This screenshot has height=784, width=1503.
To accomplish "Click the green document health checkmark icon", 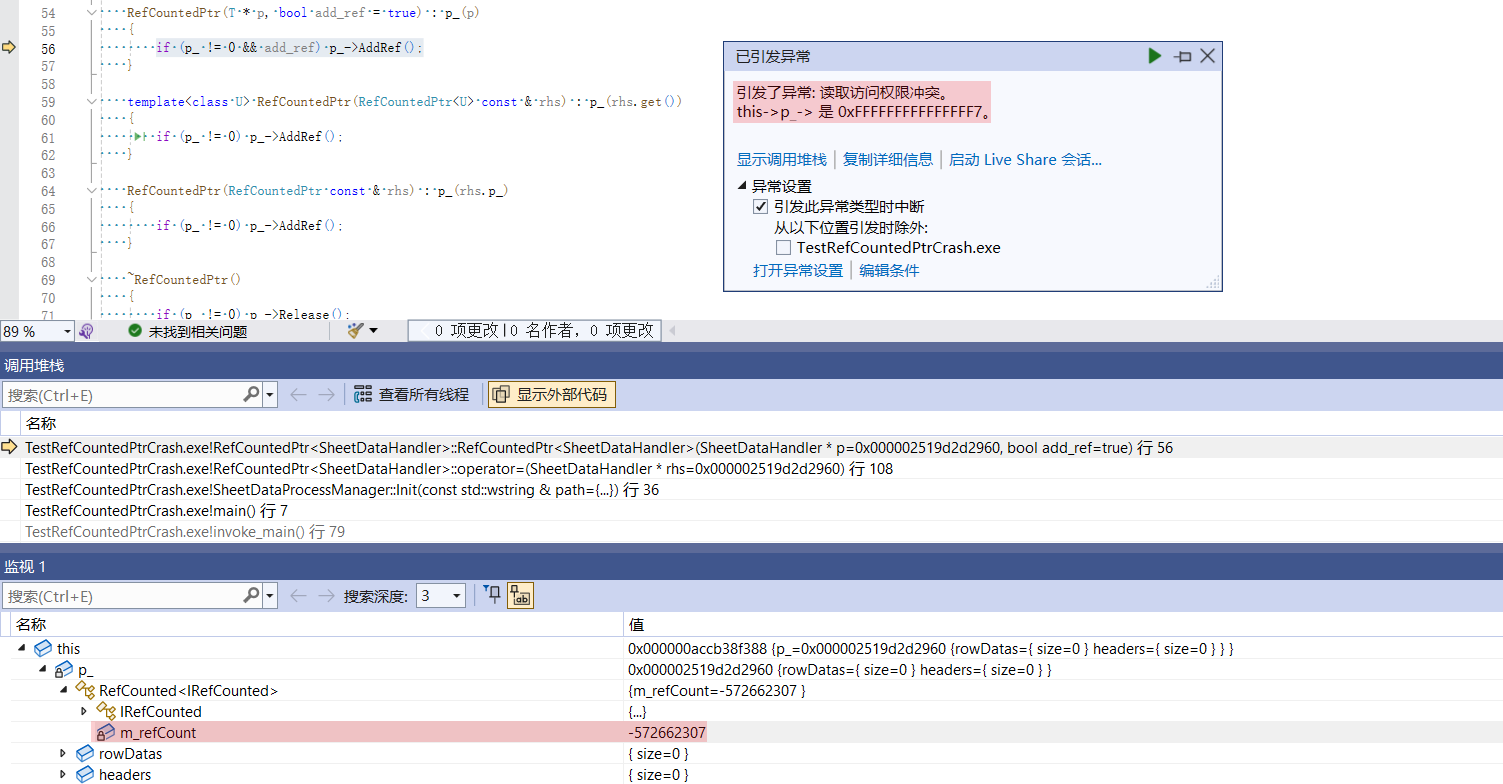I will point(135,330).
